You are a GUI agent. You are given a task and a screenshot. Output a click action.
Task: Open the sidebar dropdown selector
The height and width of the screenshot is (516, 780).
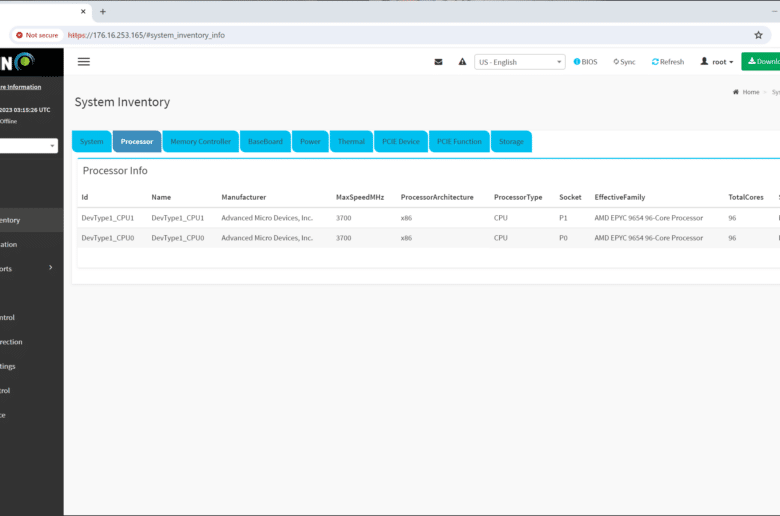click(x=29, y=146)
